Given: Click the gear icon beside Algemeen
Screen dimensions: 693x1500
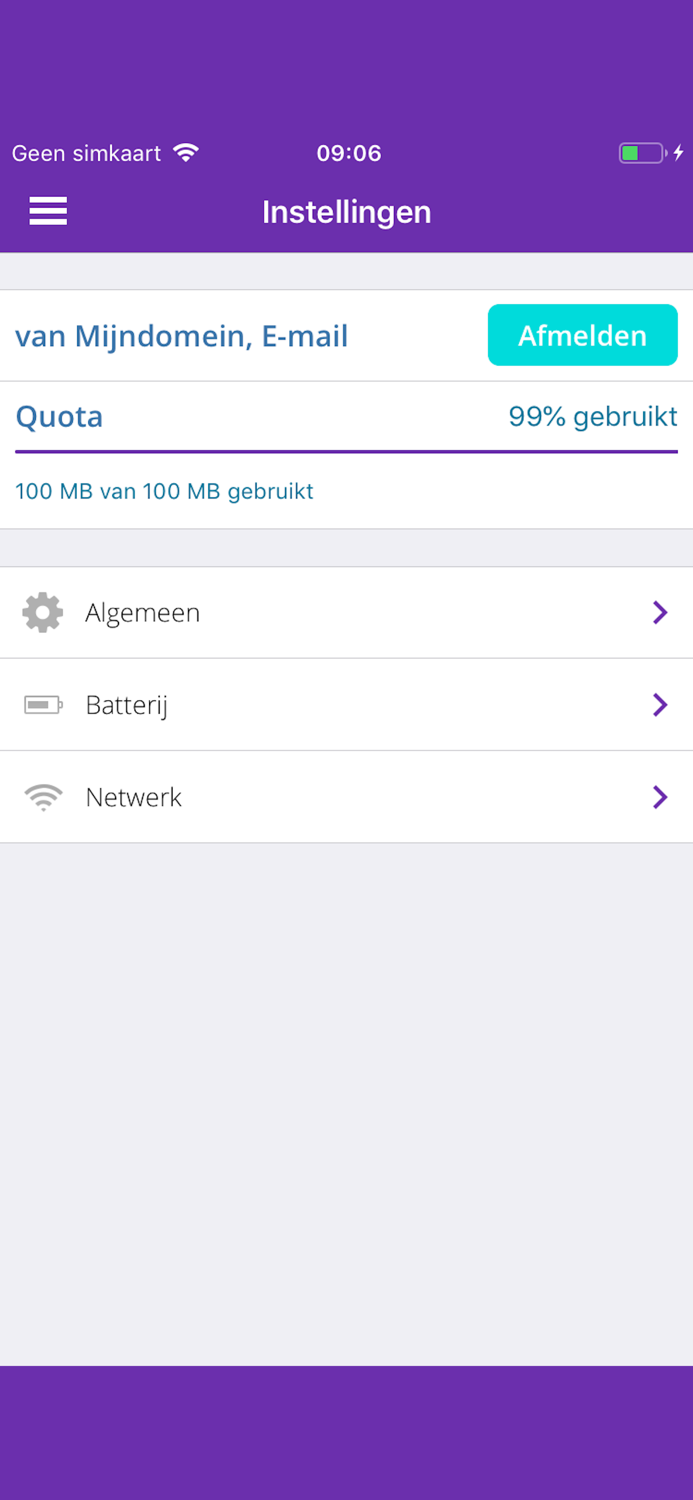Looking at the screenshot, I should click(x=43, y=613).
